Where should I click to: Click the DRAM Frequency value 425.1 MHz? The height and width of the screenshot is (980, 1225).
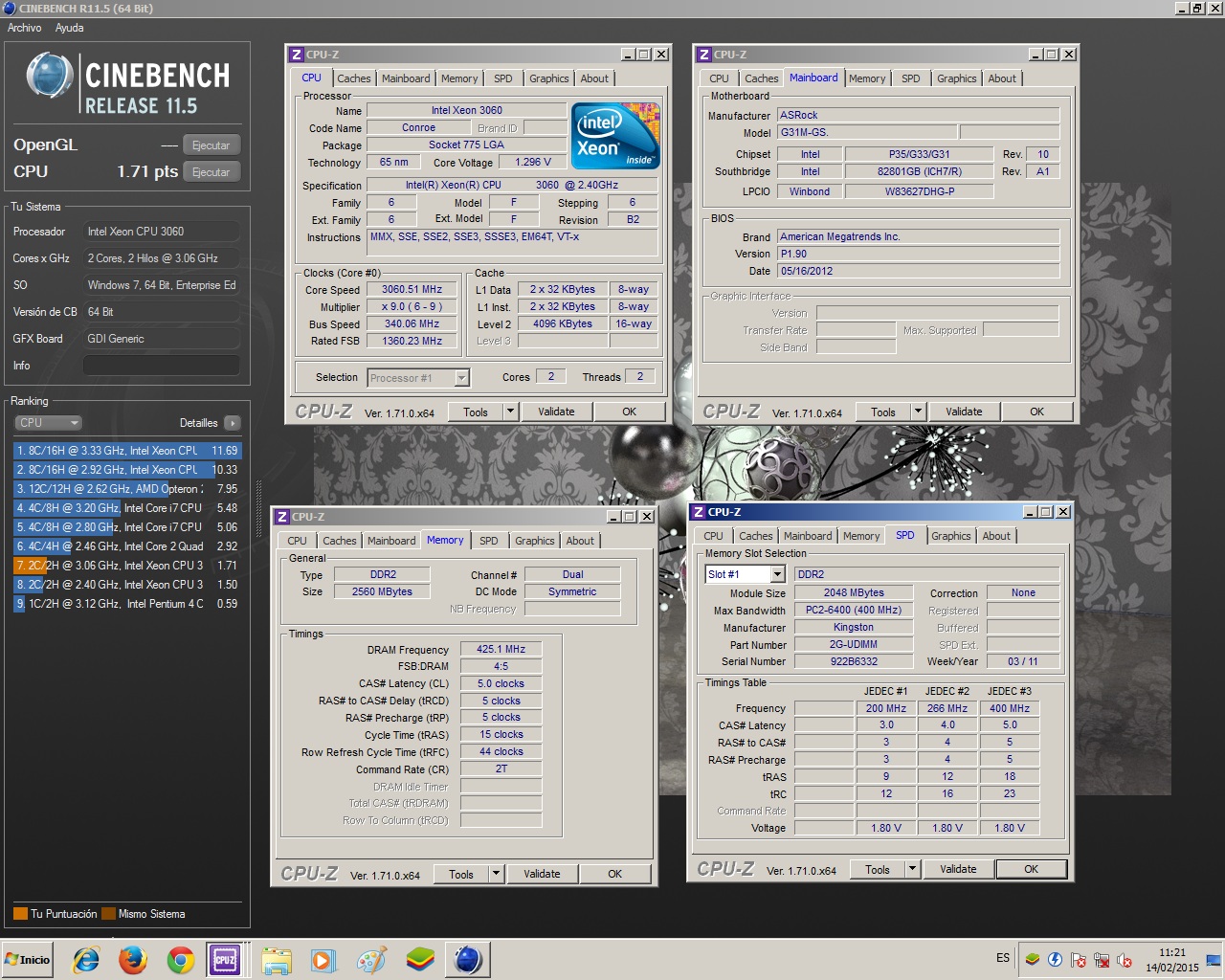point(501,649)
